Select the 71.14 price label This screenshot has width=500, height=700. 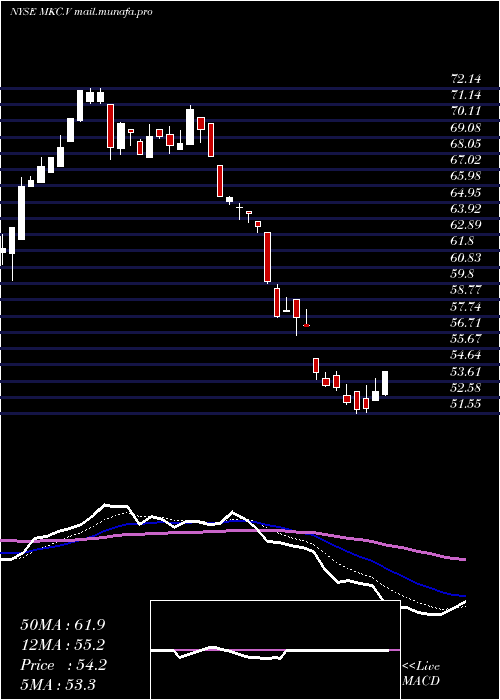point(466,95)
